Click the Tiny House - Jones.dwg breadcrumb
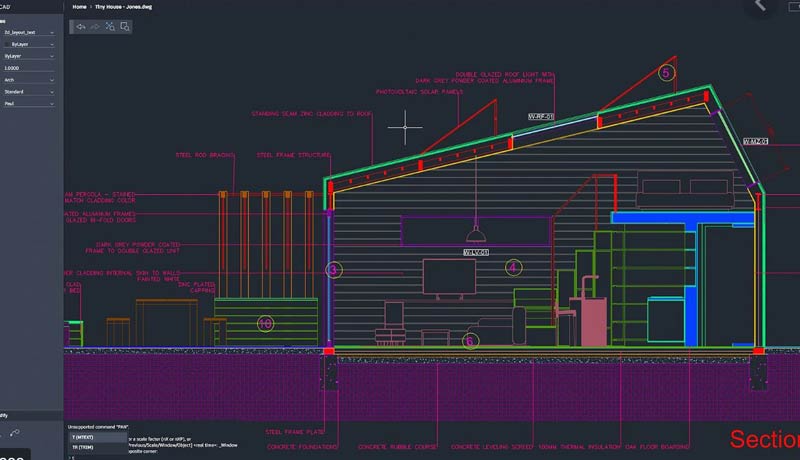Screen dimensions: 800x460 (x=123, y=7)
